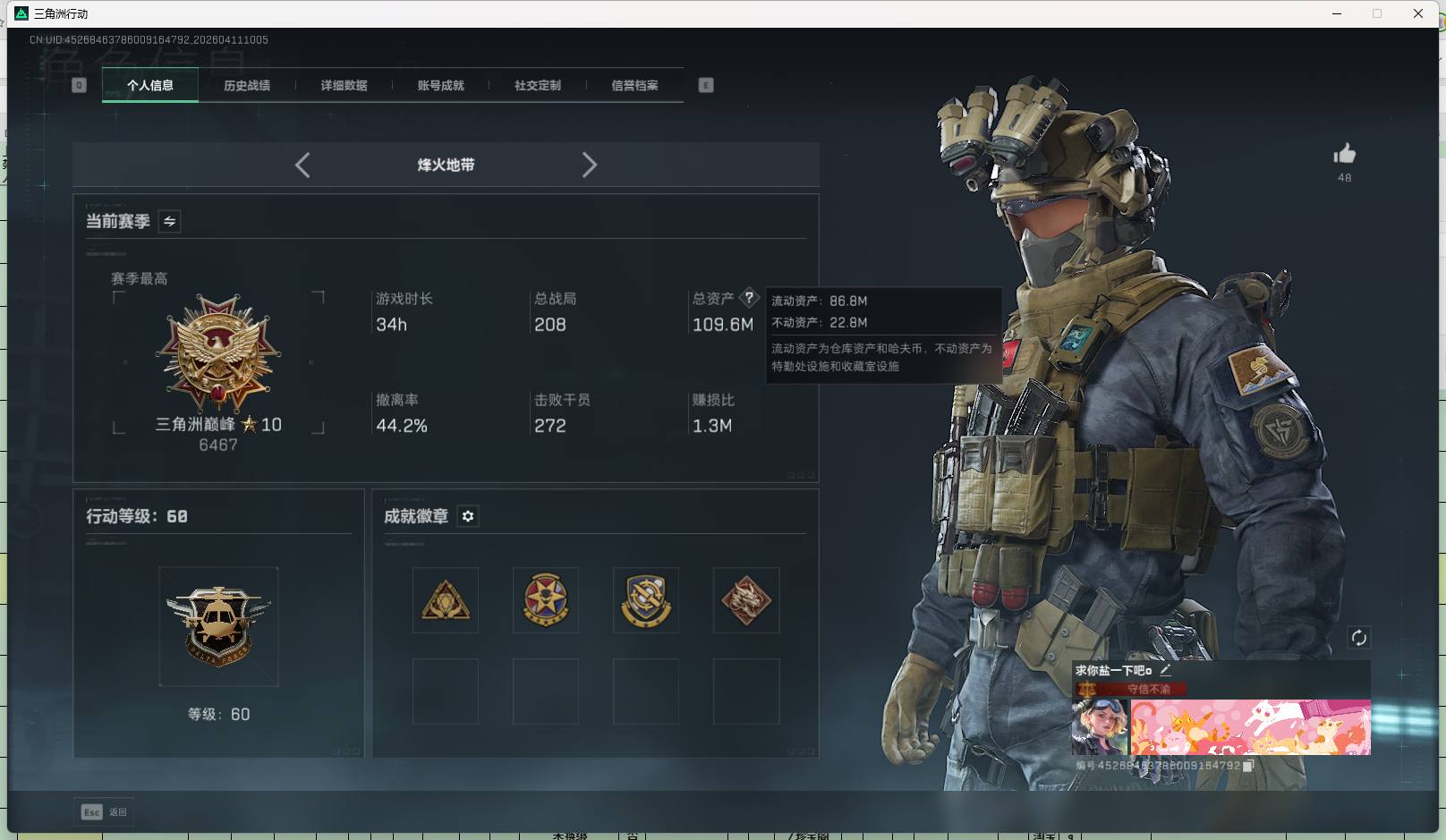Screen dimensions: 1446x840
Task: Show next mode with the right chevron
Action: pyautogui.click(x=590, y=165)
